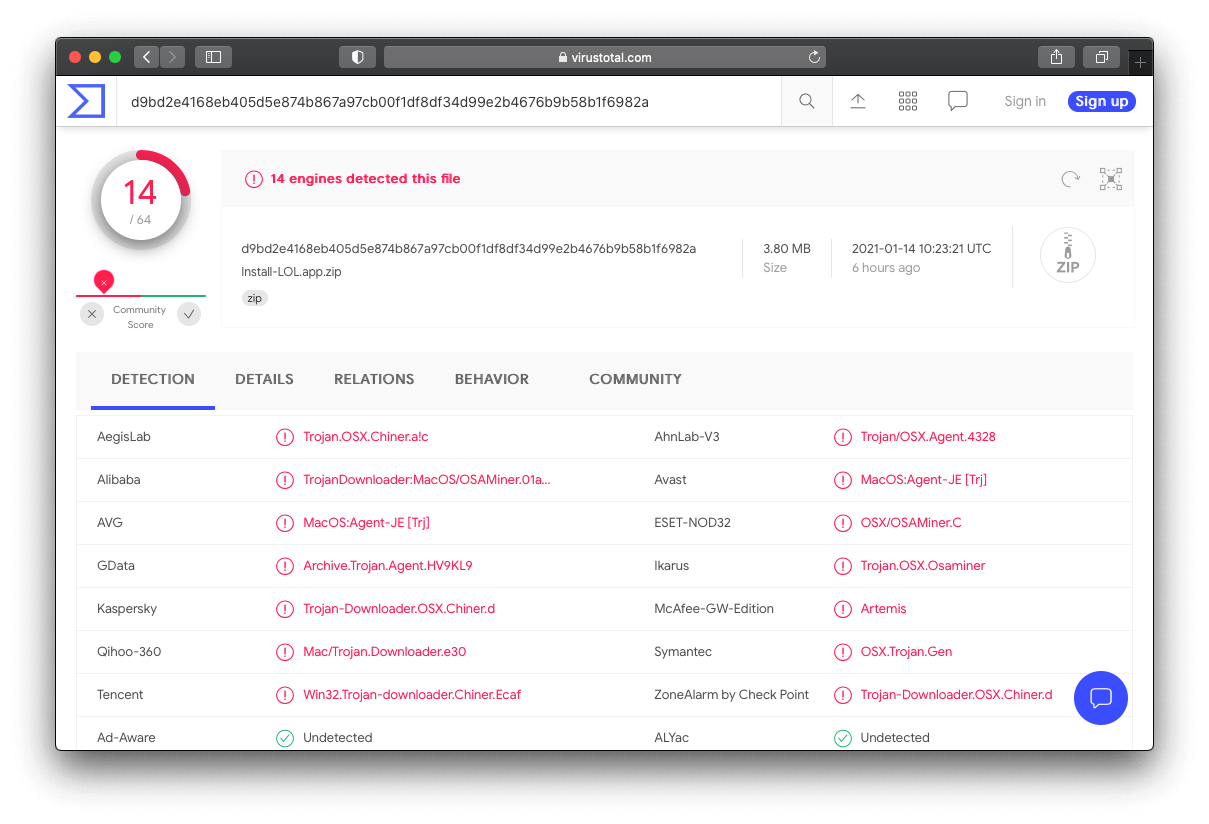Click Win32.Trojan-downloader.Chiner.Ecaf detection

click(412, 695)
